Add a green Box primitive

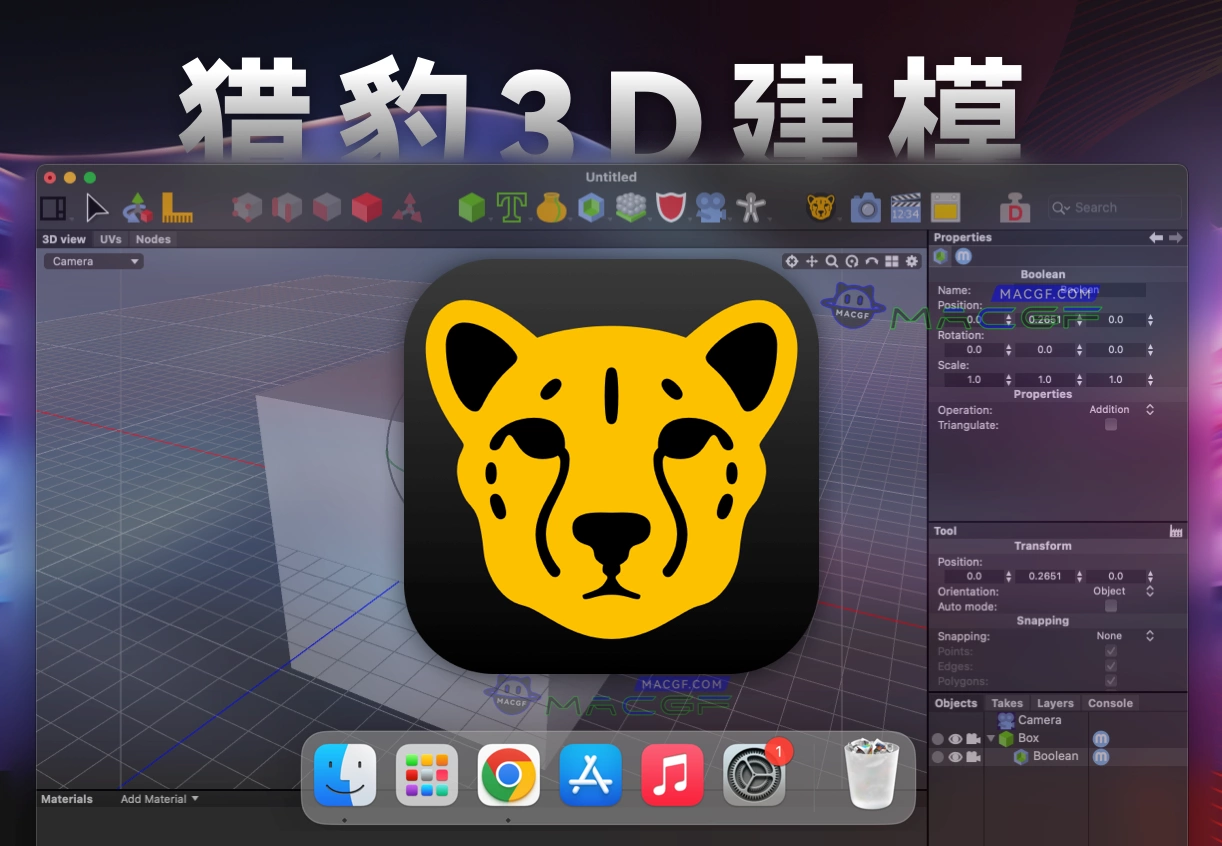[471, 208]
